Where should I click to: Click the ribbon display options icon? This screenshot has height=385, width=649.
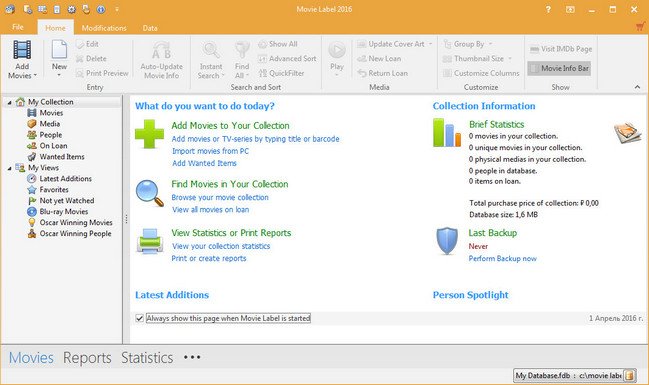[x=570, y=9]
